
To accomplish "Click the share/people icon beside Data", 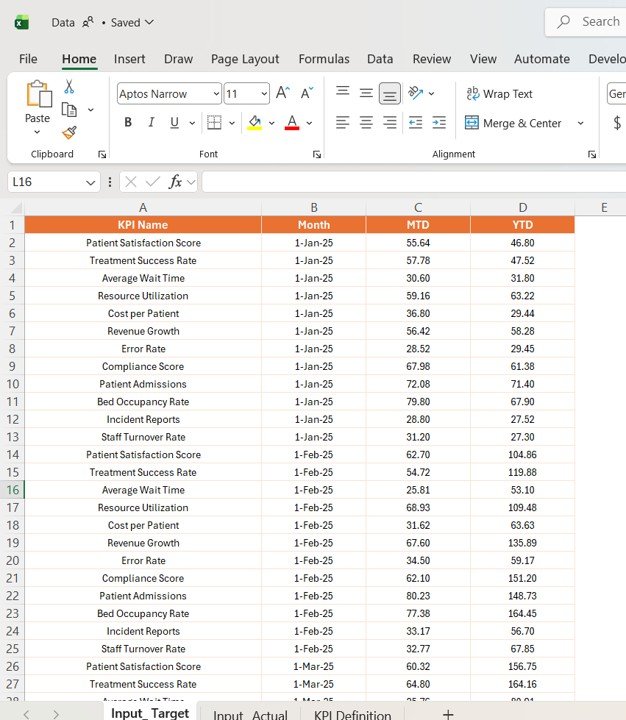I will pos(88,22).
